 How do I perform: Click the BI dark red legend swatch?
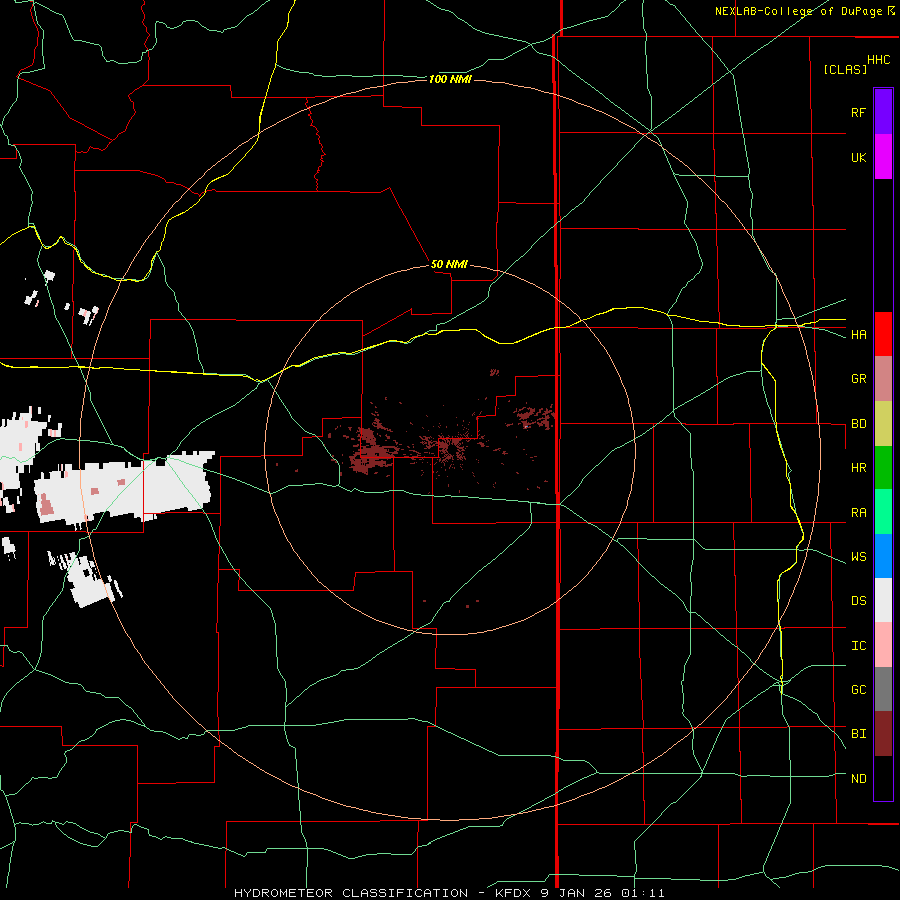[x=883, y=734]
